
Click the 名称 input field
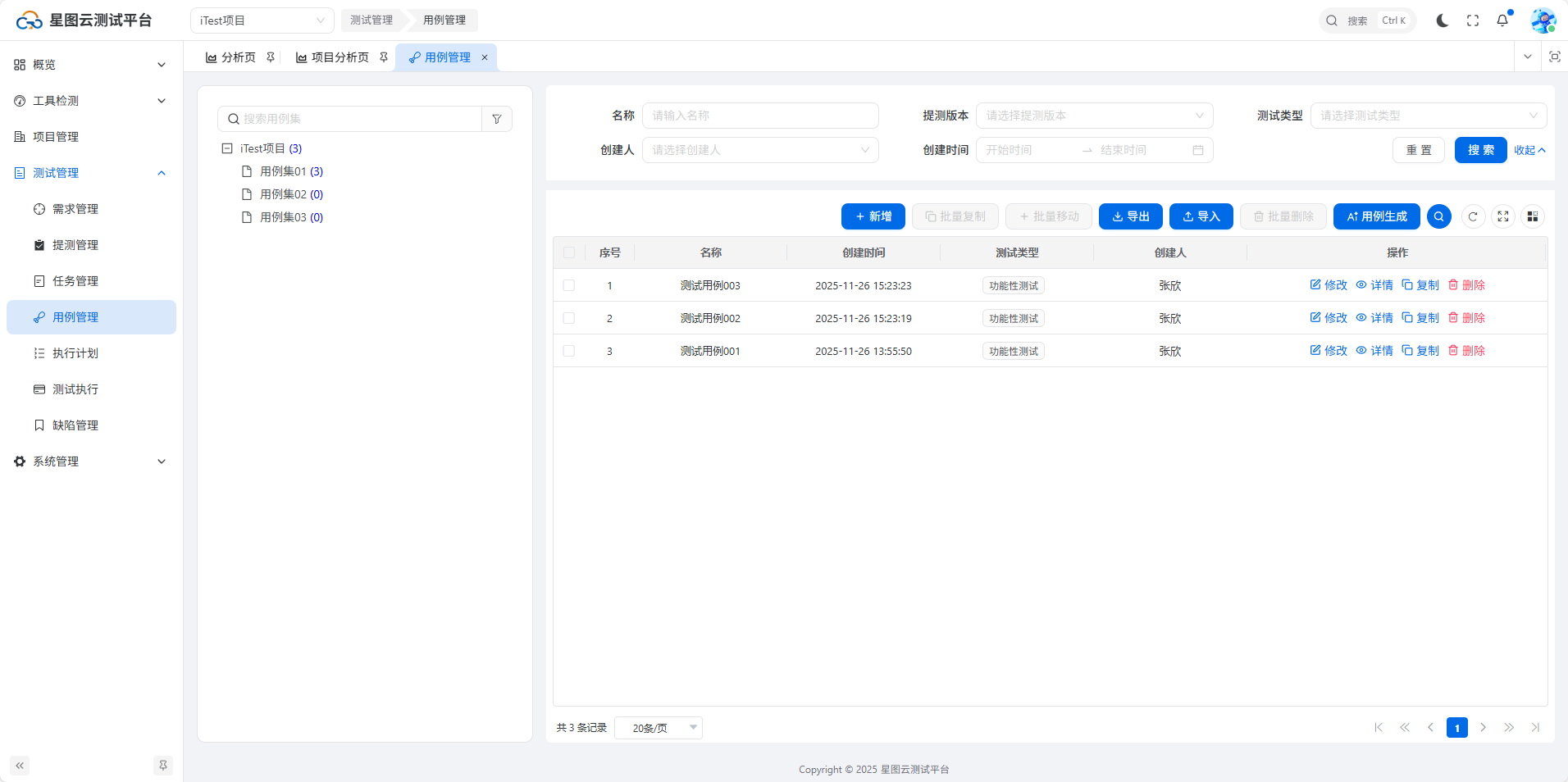coord(760,116)
